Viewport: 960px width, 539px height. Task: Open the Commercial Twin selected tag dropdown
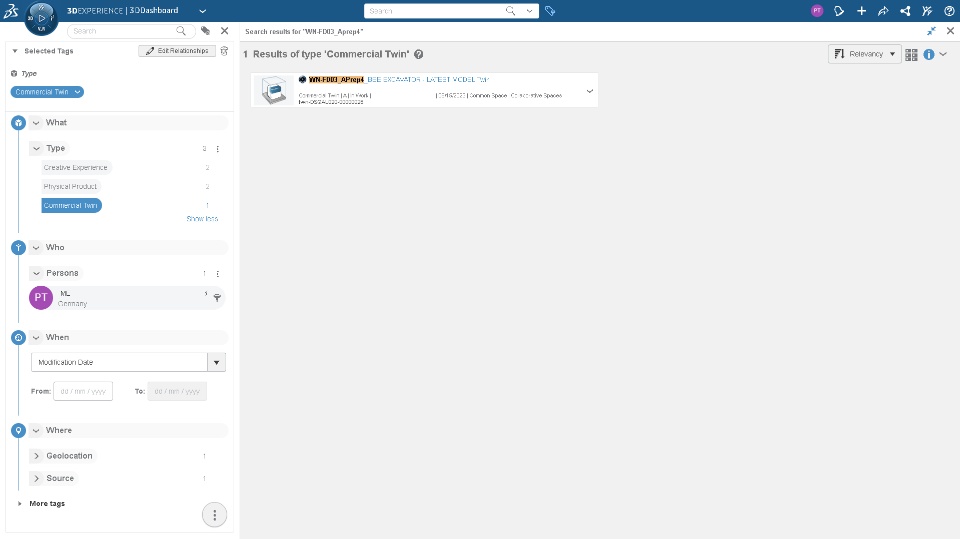tap(77, 92)
